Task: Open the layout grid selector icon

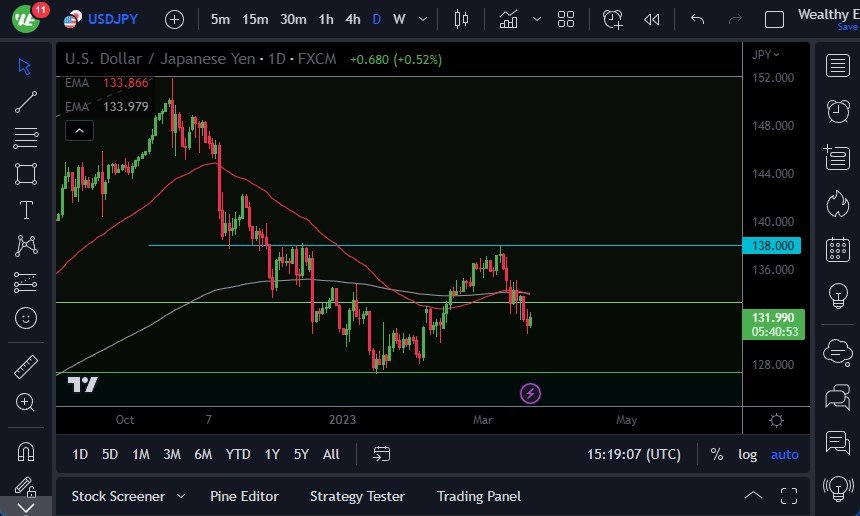Action: click(566, 19)
